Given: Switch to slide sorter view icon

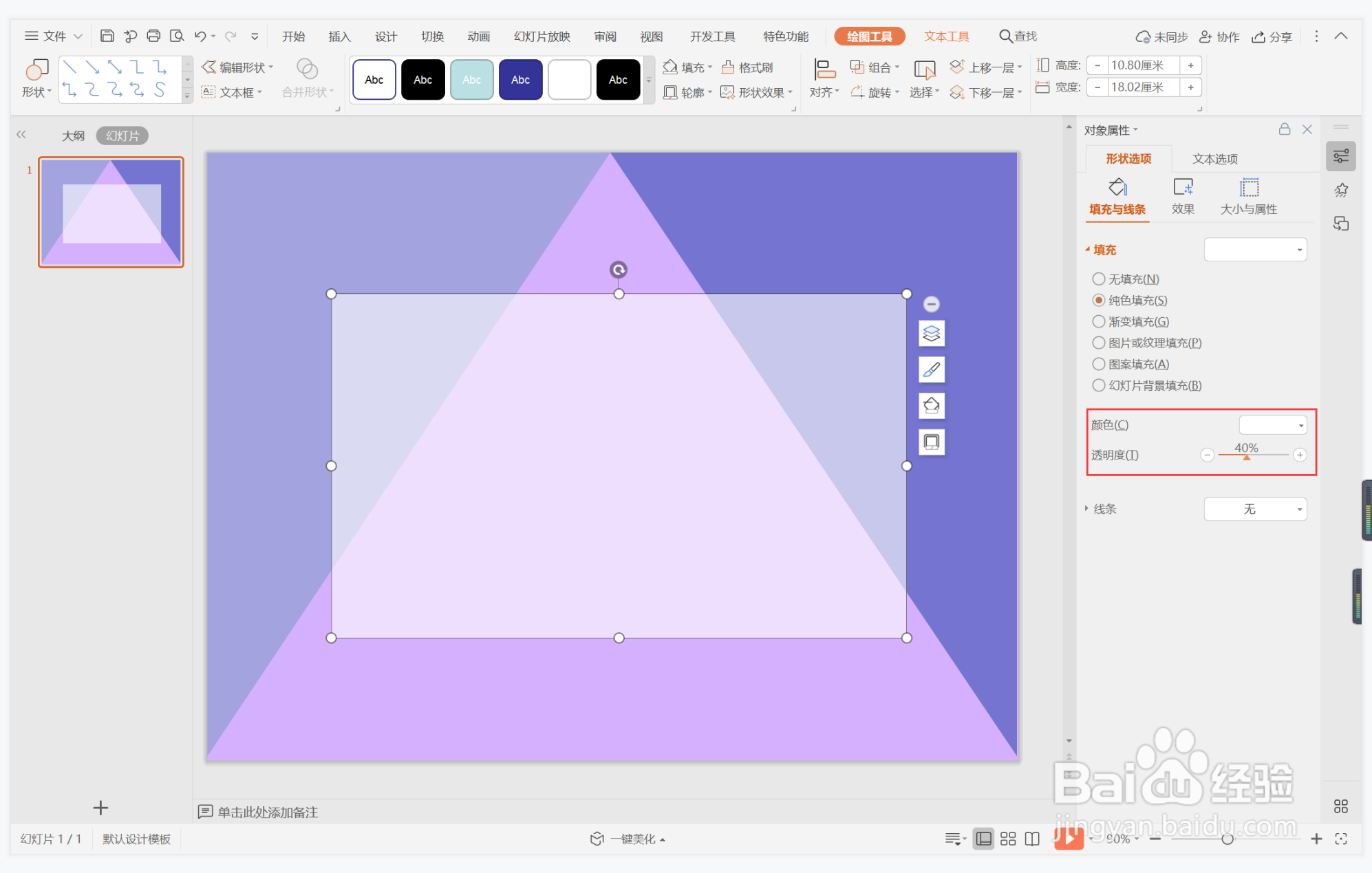Looking at the screenshot, I should pyautogui.click(x=1008, y=839).
